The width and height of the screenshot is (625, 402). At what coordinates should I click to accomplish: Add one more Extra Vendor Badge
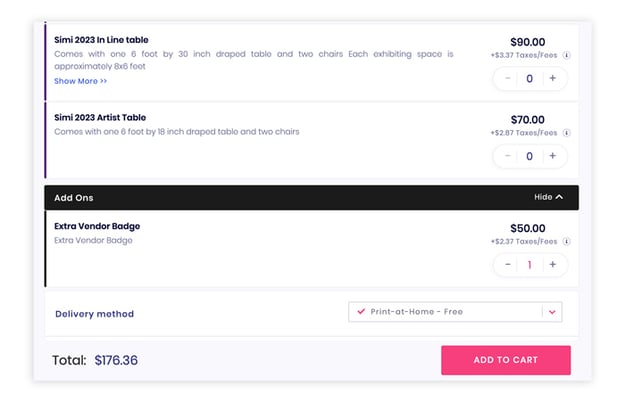pyautogui.click(x=552, y=265)
